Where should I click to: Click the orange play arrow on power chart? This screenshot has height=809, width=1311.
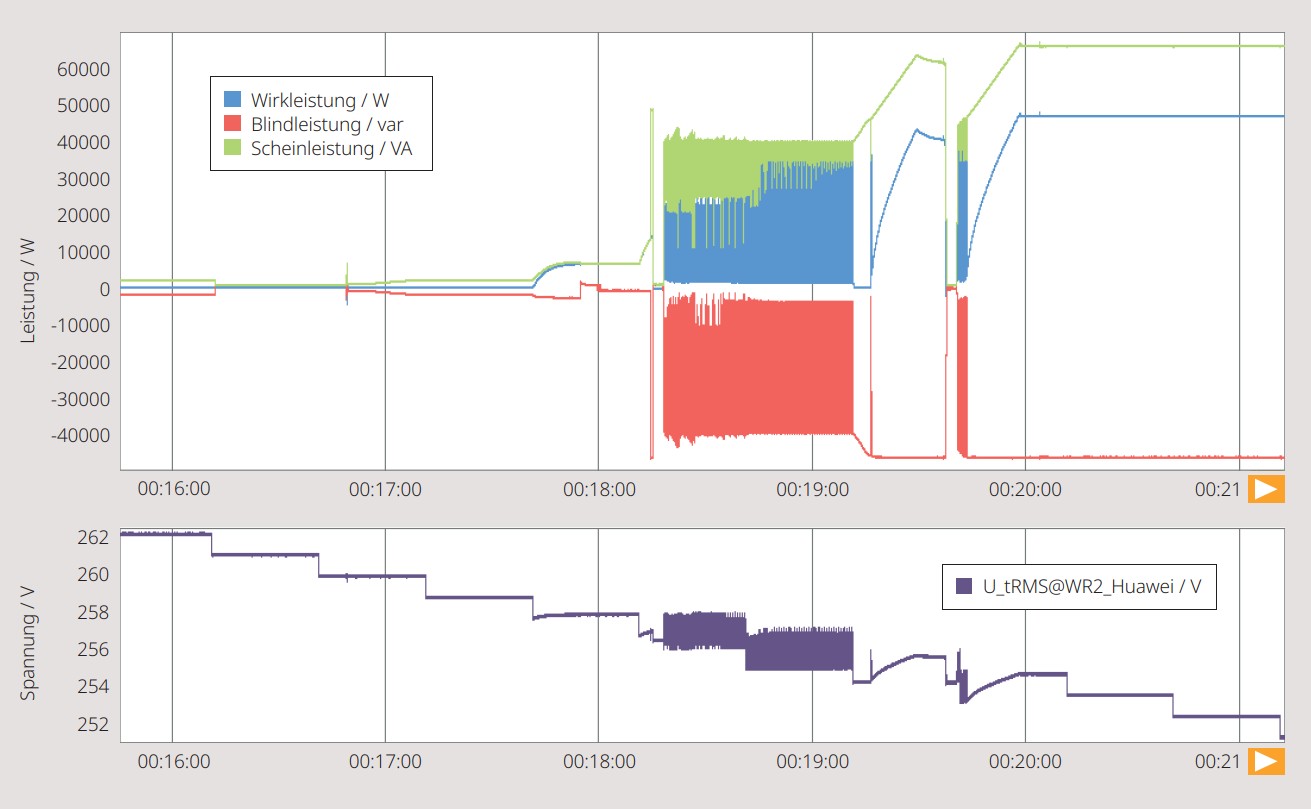pyautogui.click(x=1266, y=489)
